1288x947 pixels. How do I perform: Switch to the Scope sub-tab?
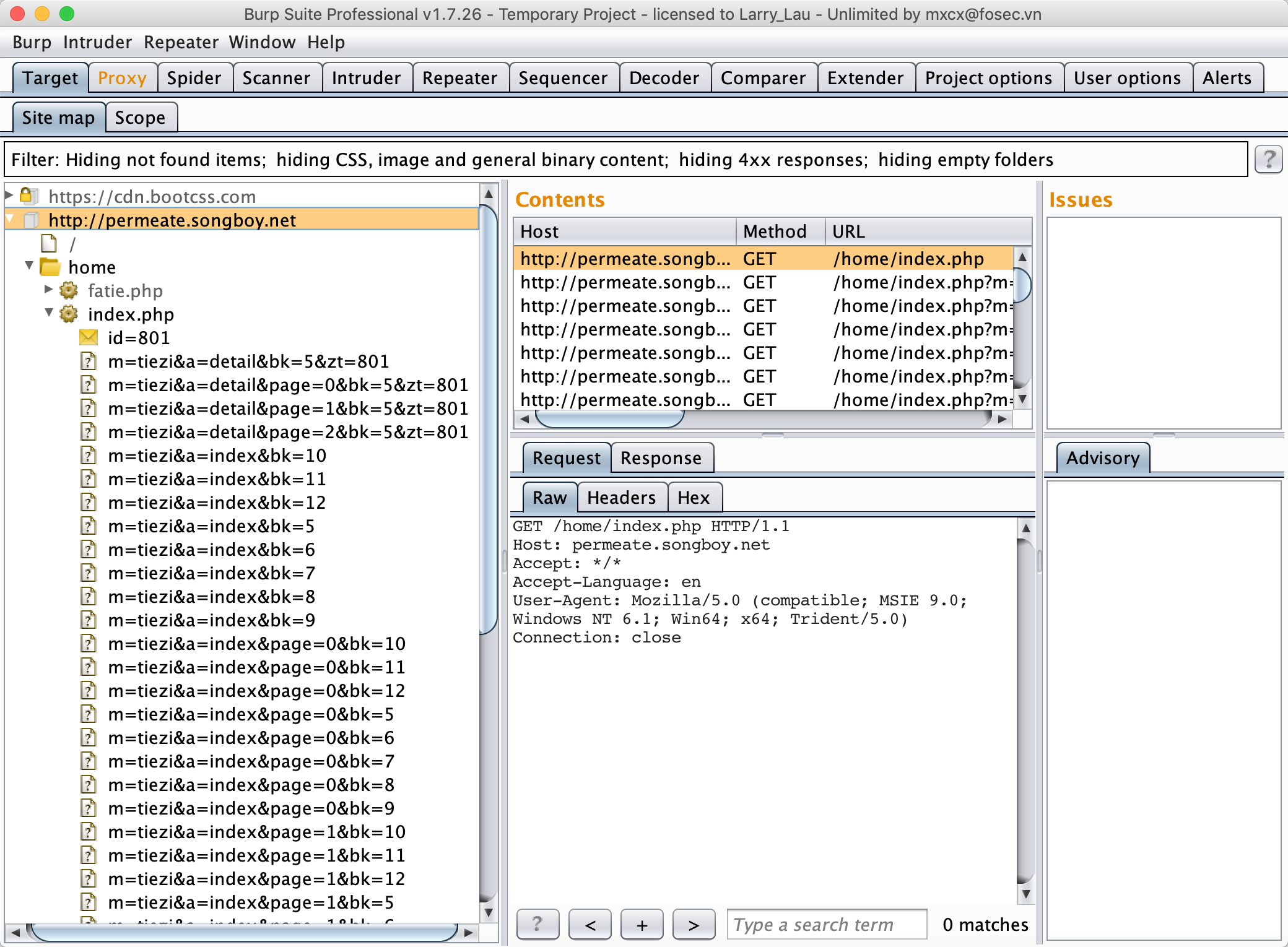click(x=141, y=118)
